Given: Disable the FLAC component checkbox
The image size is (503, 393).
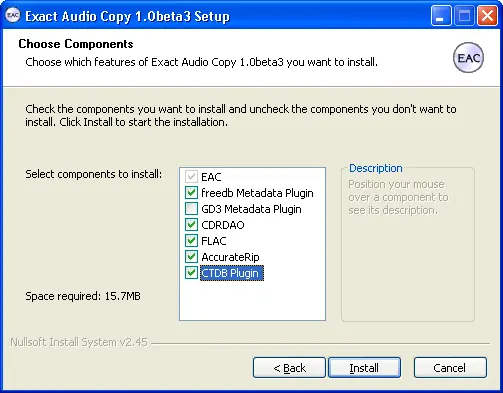Looking at the screenshot, I should [191, 240].
